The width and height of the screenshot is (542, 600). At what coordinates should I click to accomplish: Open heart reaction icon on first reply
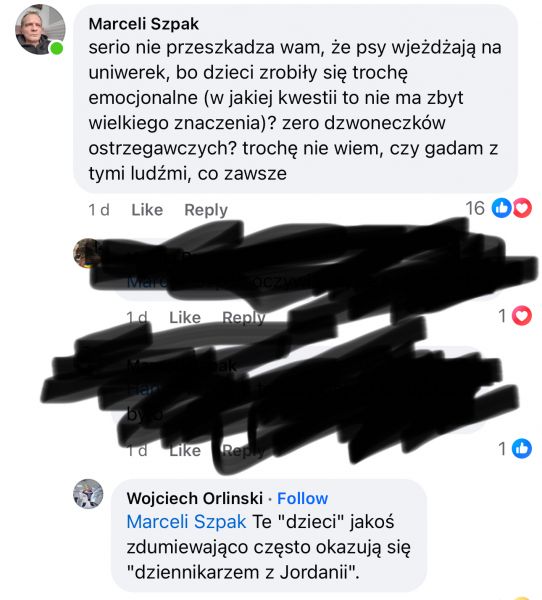pos(522,316)
